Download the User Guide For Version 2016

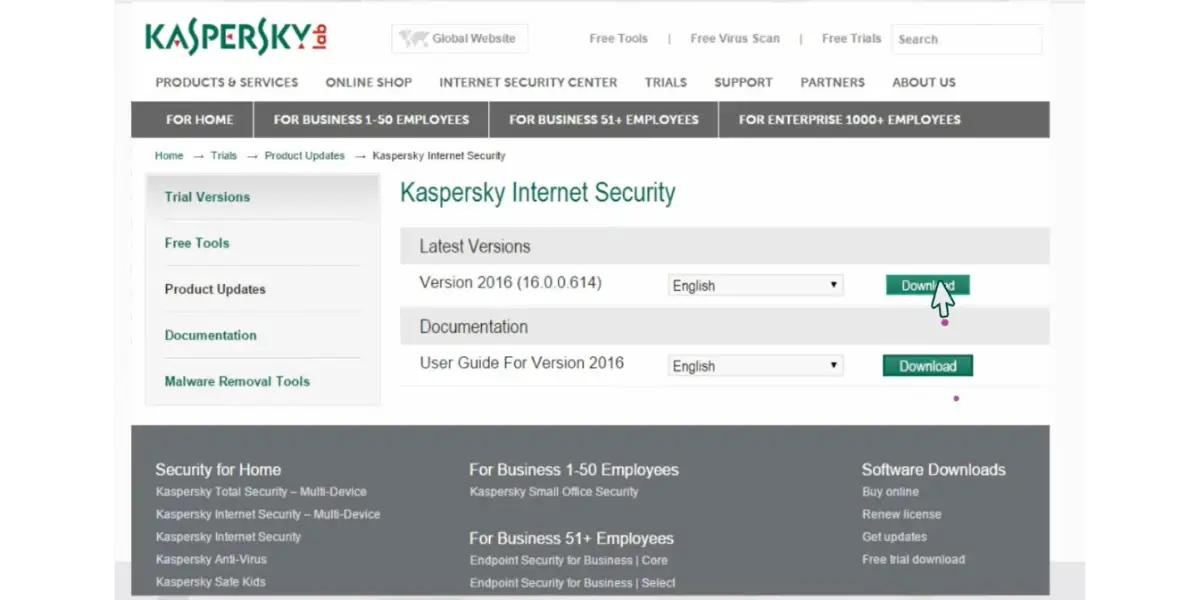[927, 366]
